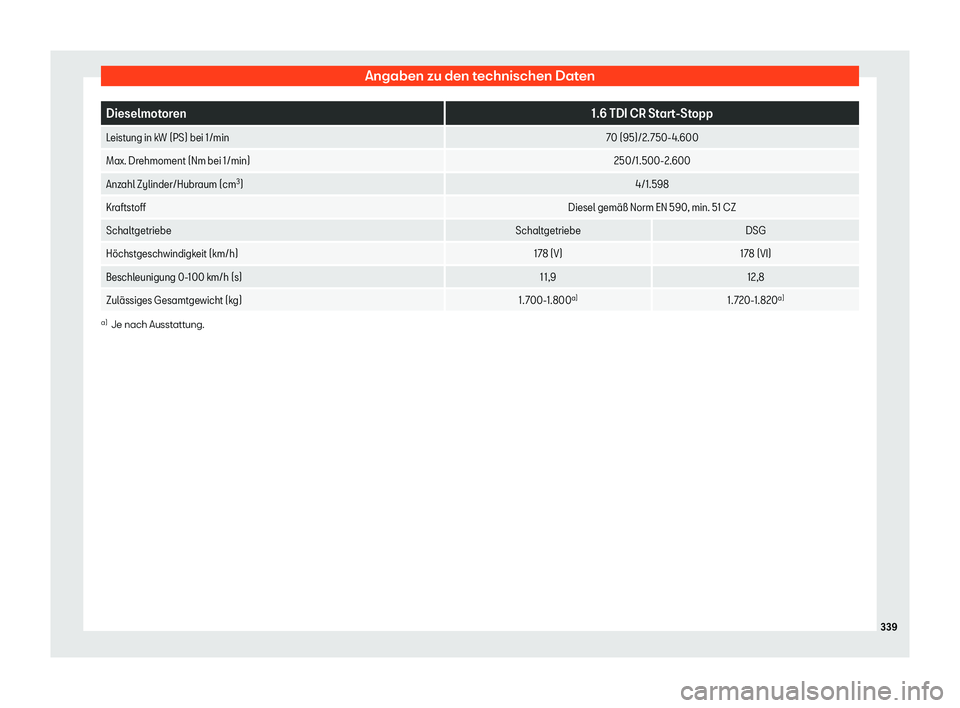
Task: Click the footnote 'Je nach Ausstattung'
Action: point(157,325)
